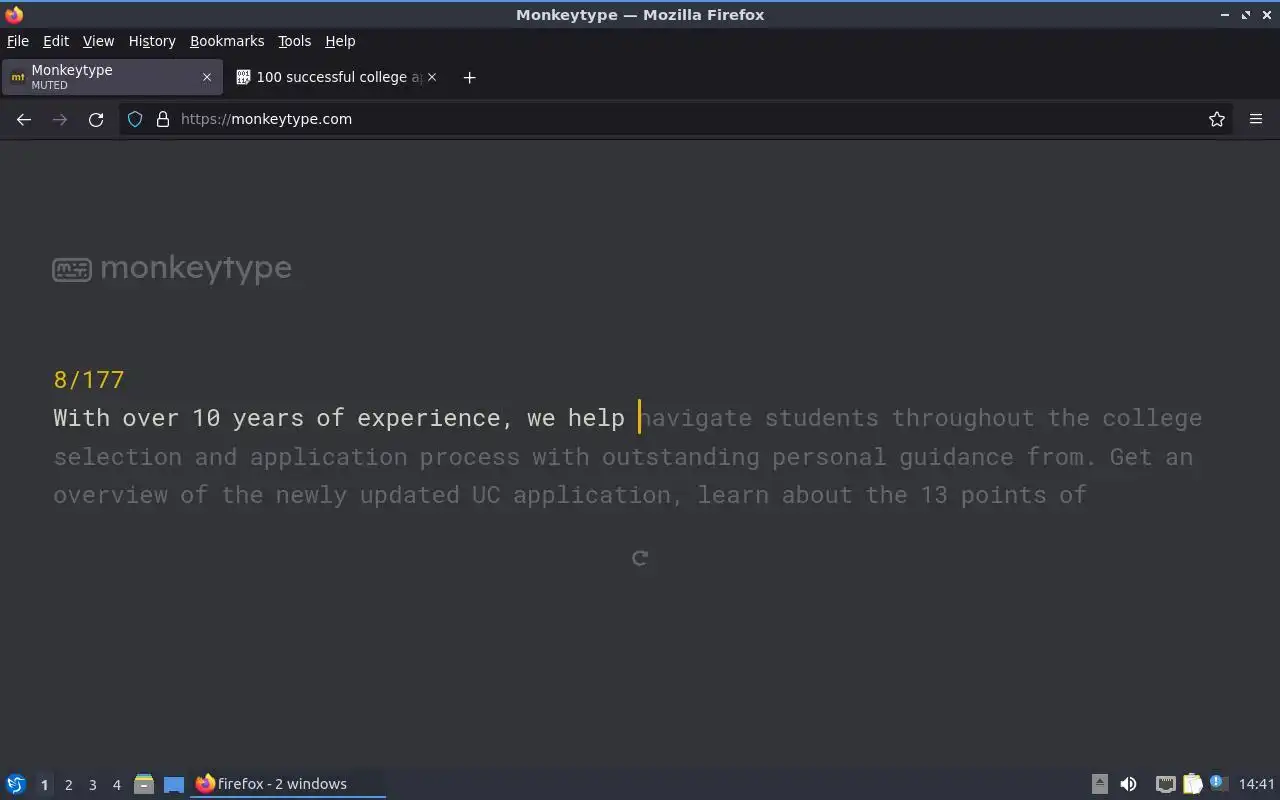1280x800 pixels.
Task: Click the word 'selection' in typing text
Action: [x=118, y=457]
